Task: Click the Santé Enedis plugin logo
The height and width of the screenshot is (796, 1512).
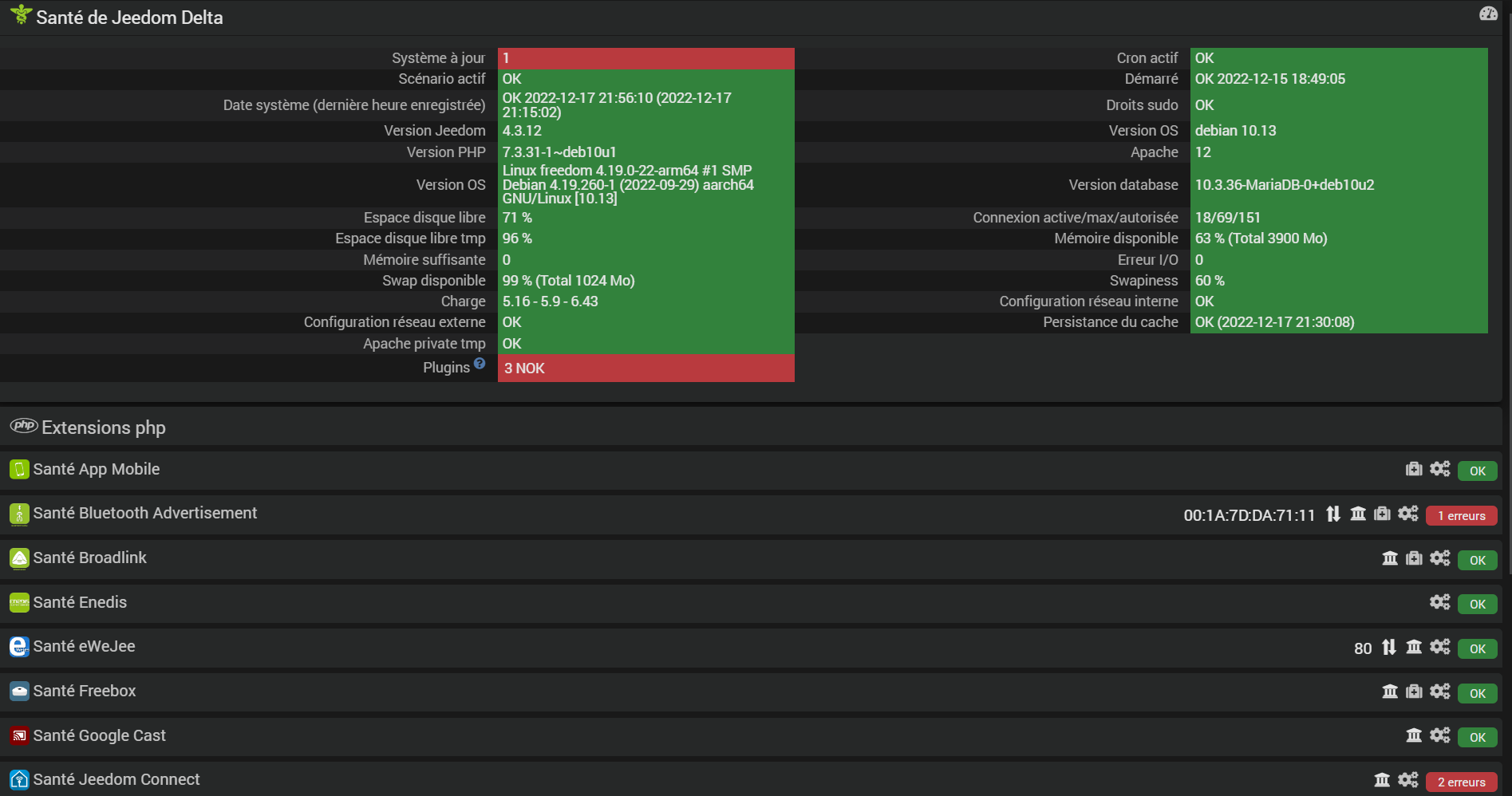Action: pyautogui.click(x=19, y=602)
